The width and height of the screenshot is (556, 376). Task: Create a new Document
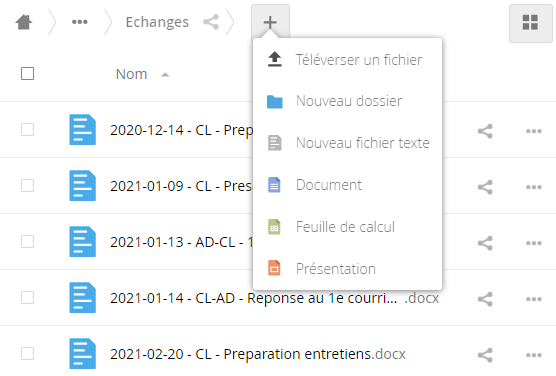pos(347,185)
